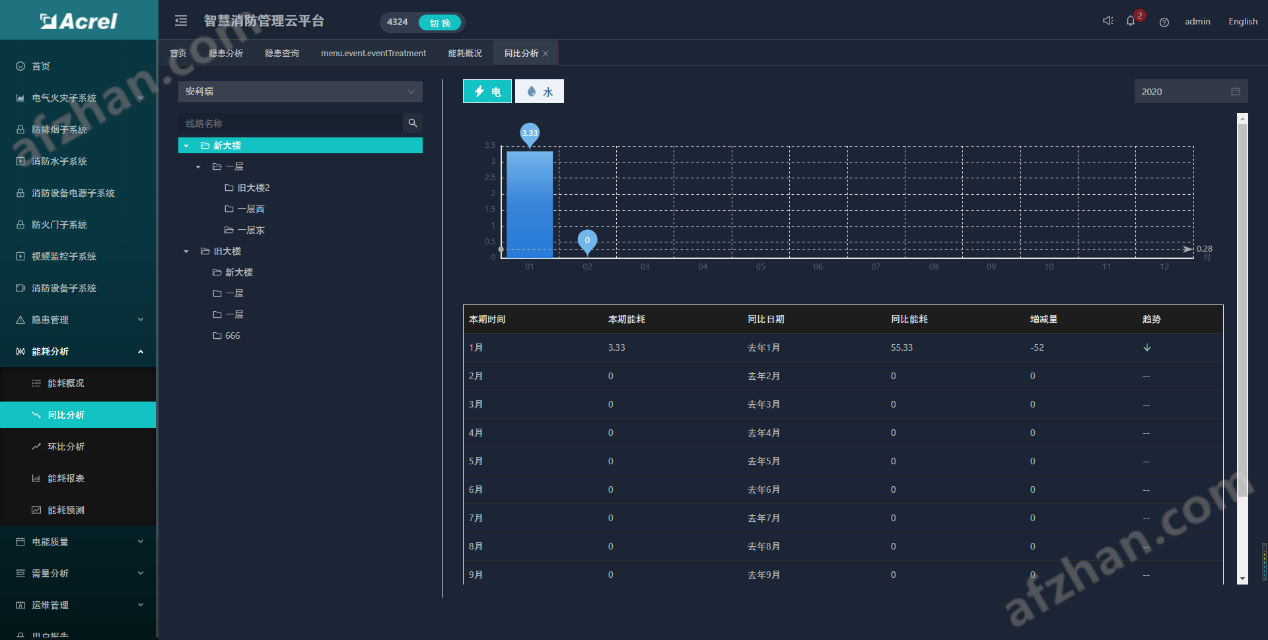Click the bar chart icon beside 能耗报表
The width and height of the screenshot is (1268, 640).
[36, 478]
